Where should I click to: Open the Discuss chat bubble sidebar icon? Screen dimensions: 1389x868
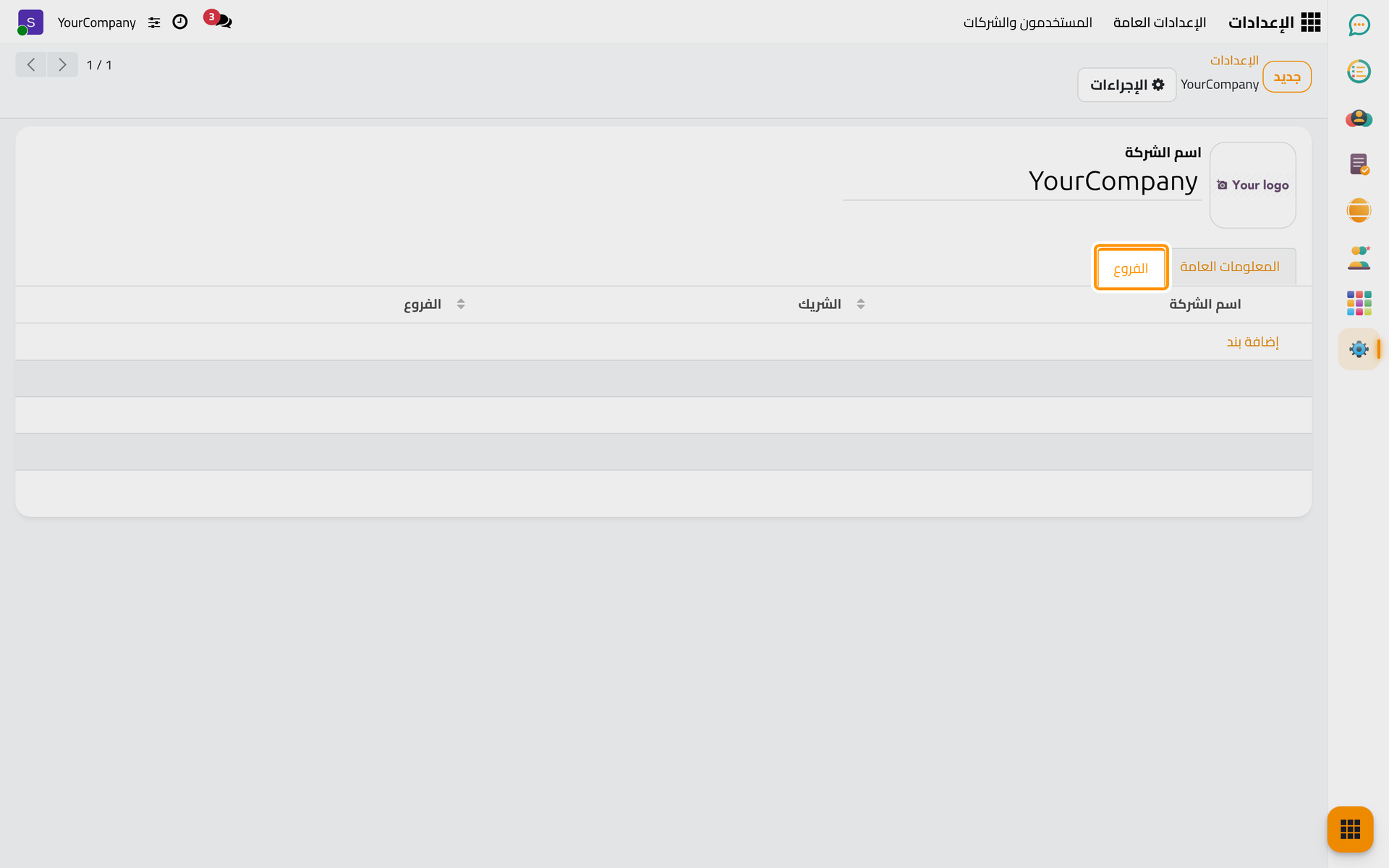tap(1359, 25)
